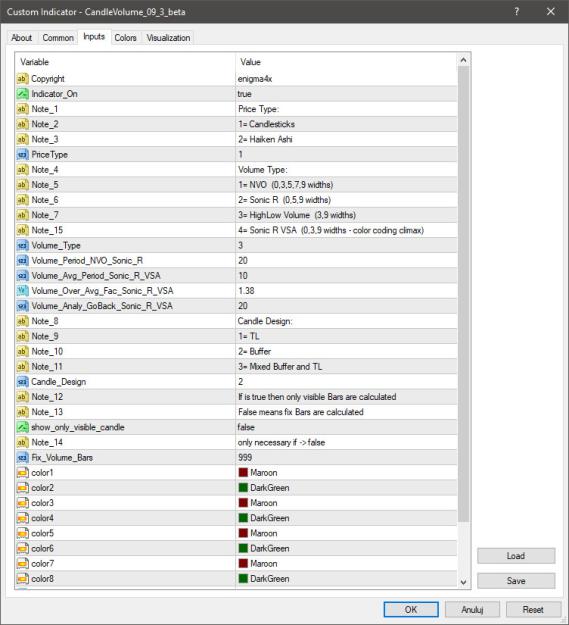The width and height of the screenshot is (569, 625).
Task: Open the color8 DarkGreen value dropdown
Action: 346,578
